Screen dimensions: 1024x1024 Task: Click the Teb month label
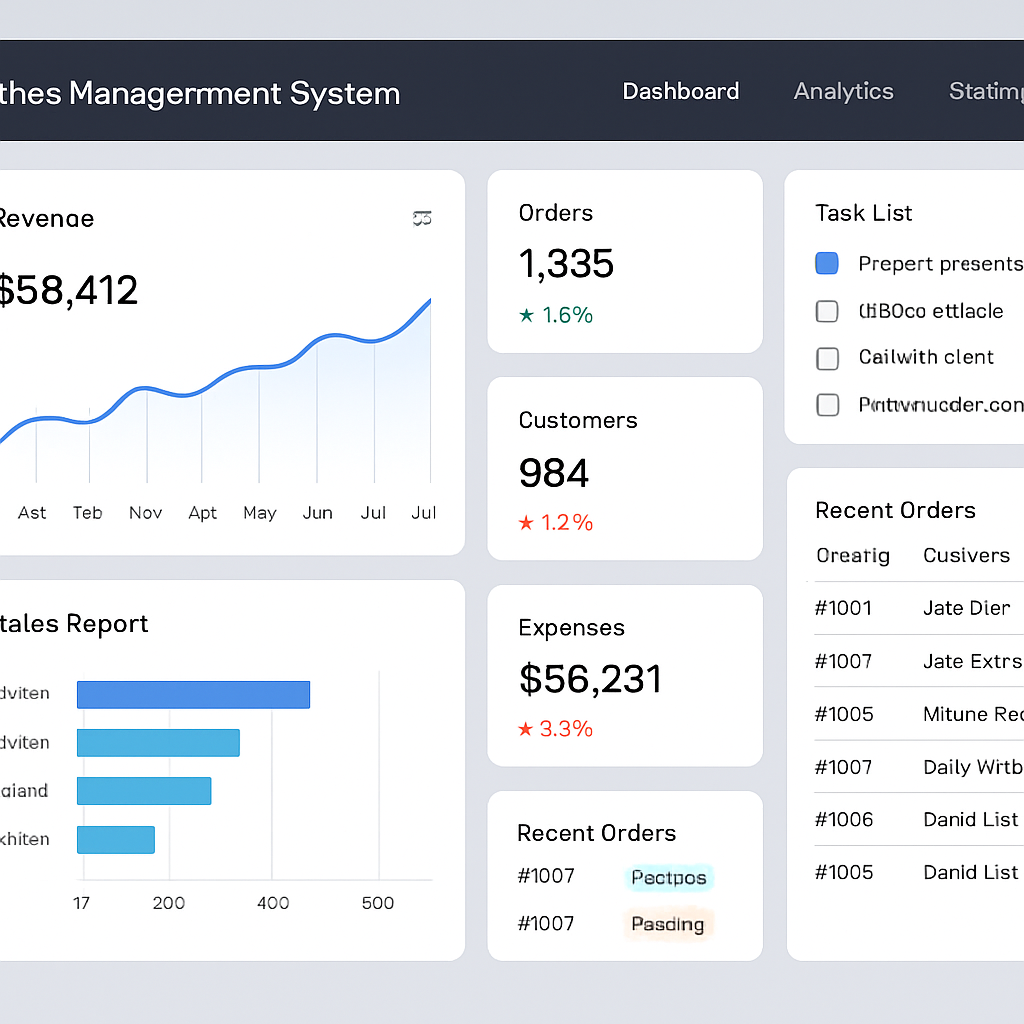[88, 513]
